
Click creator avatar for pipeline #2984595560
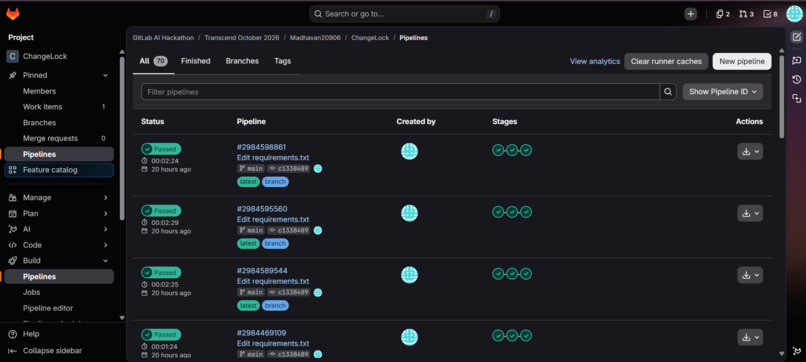point(409,213)
